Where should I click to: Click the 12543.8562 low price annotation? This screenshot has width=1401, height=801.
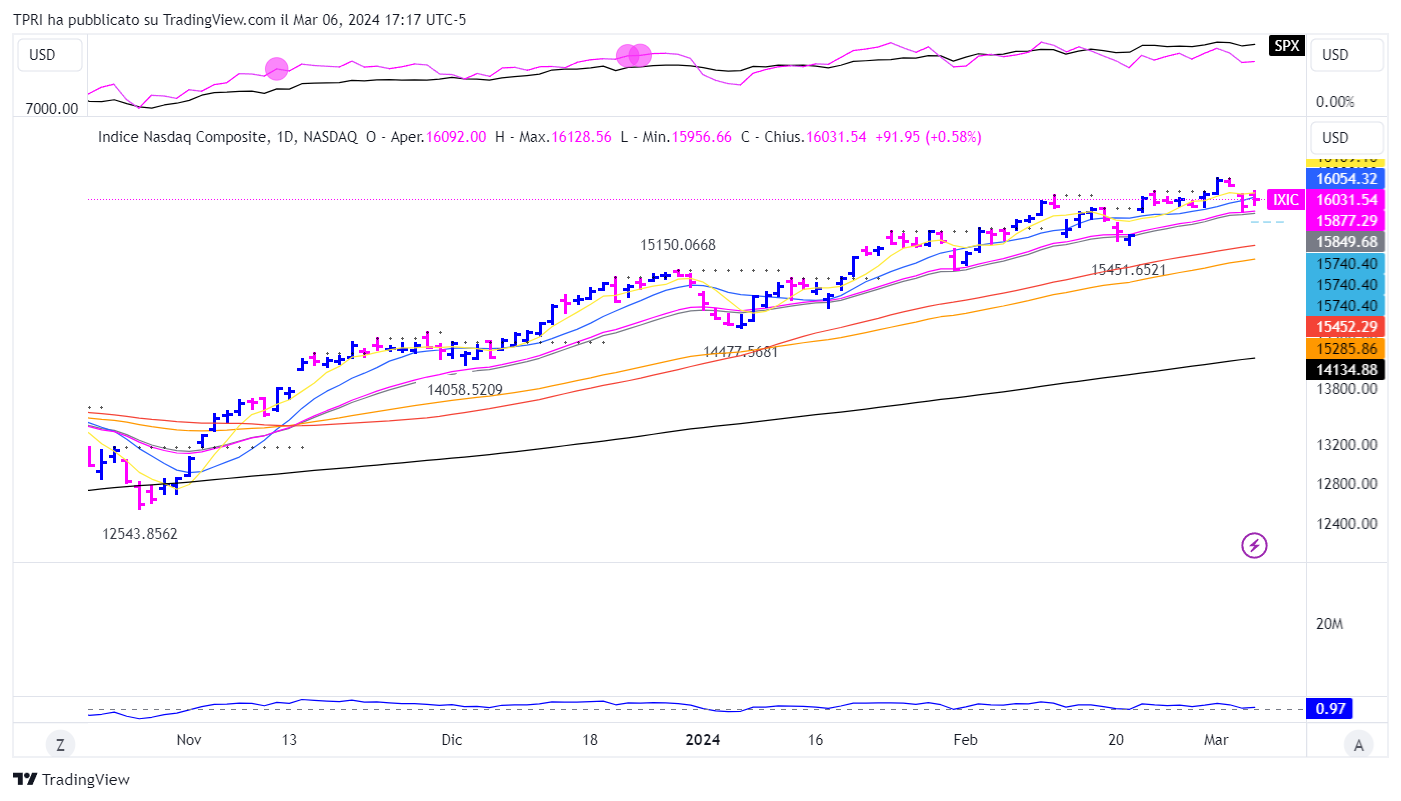[140, 534]
